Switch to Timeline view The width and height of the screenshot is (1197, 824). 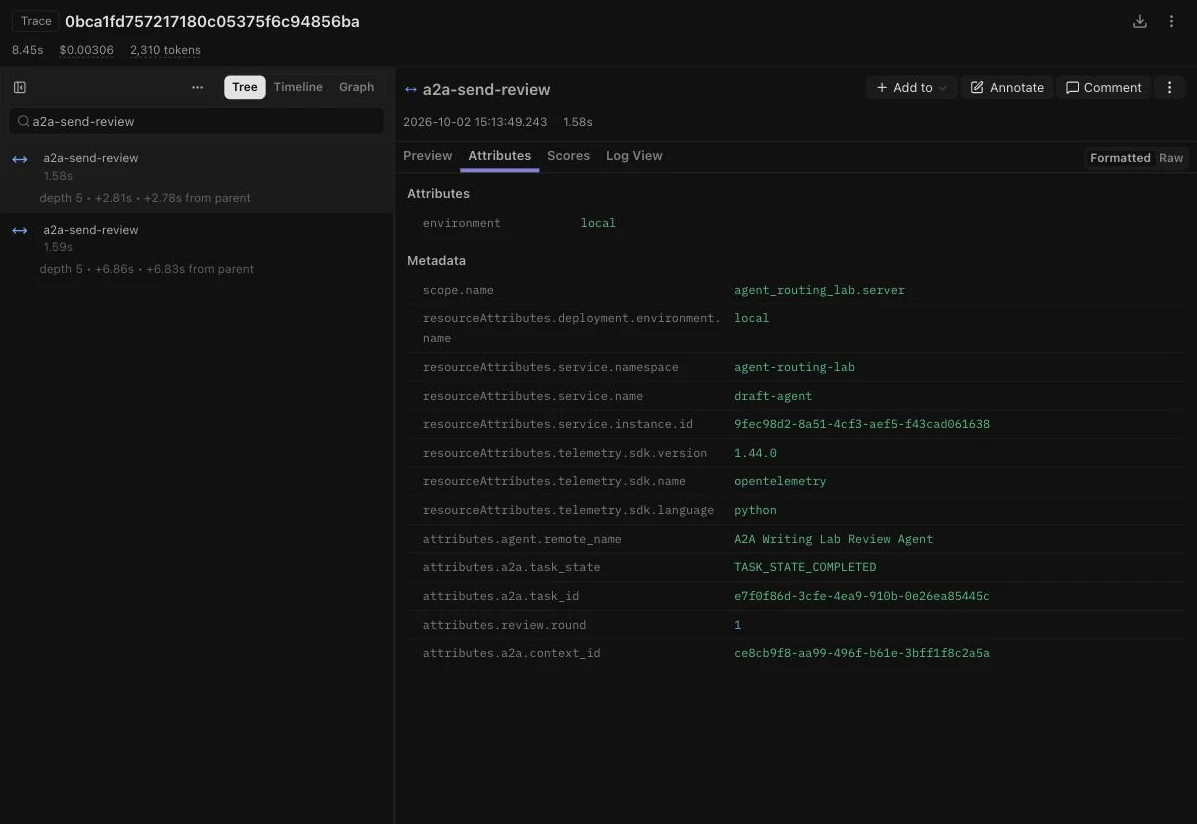(x=298, y=87)
